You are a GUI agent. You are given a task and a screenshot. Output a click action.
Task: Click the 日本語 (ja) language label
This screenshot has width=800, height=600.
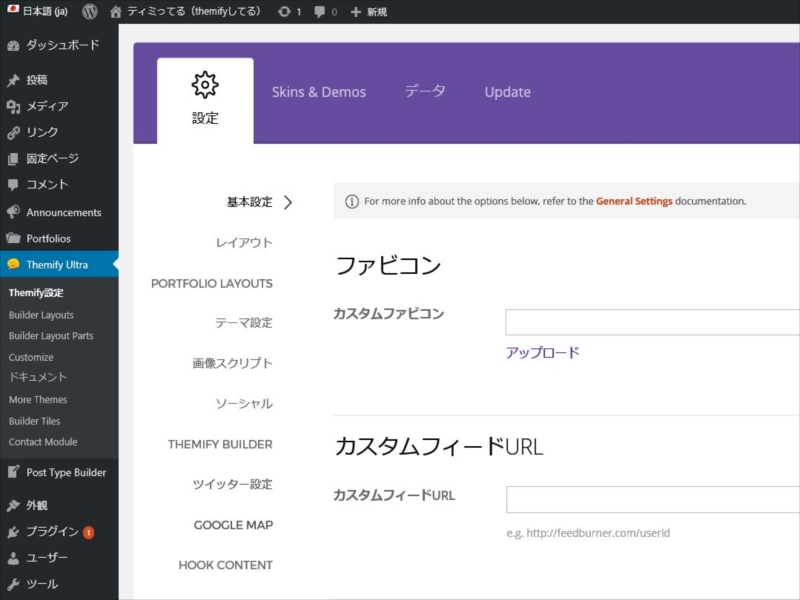point(45,11)
